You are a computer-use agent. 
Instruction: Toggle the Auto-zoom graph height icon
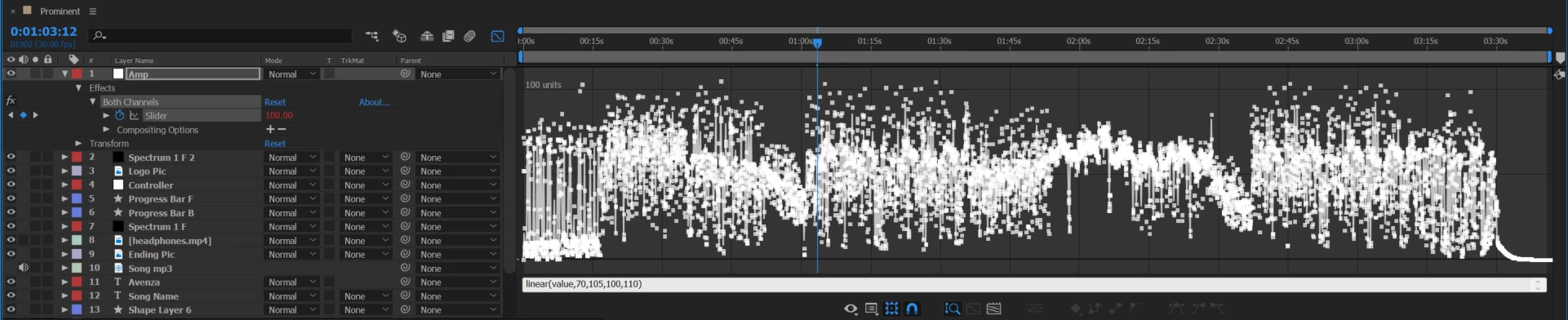(x=952, y=309)
